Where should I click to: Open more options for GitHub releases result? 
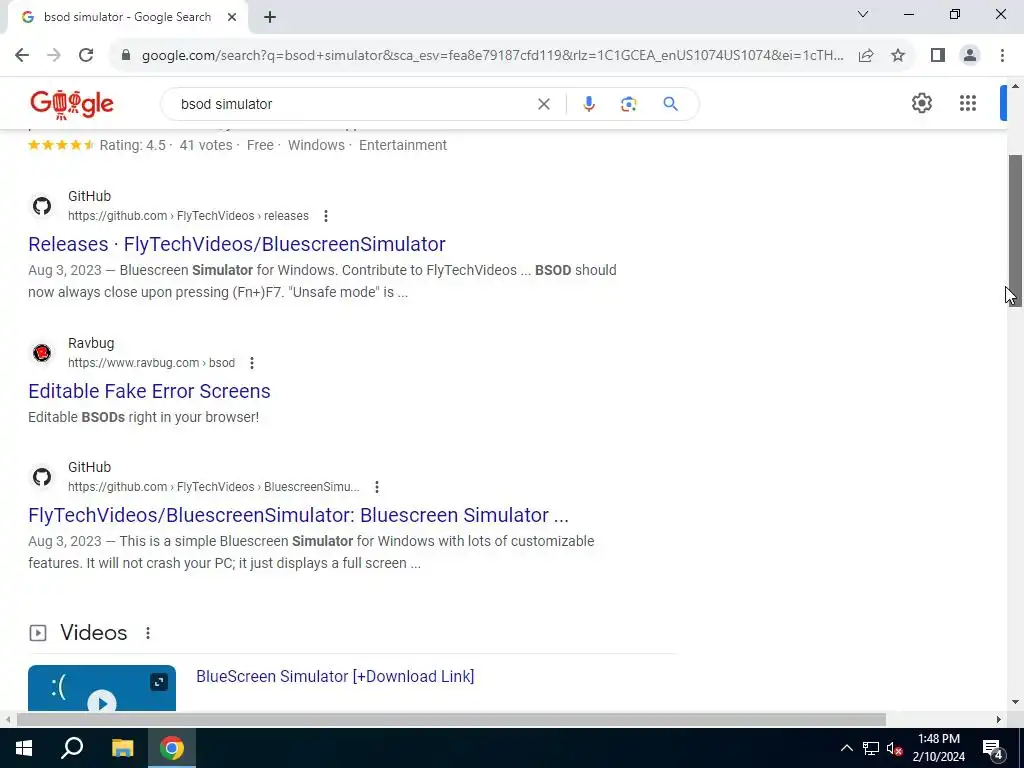(x=325, y=216)
